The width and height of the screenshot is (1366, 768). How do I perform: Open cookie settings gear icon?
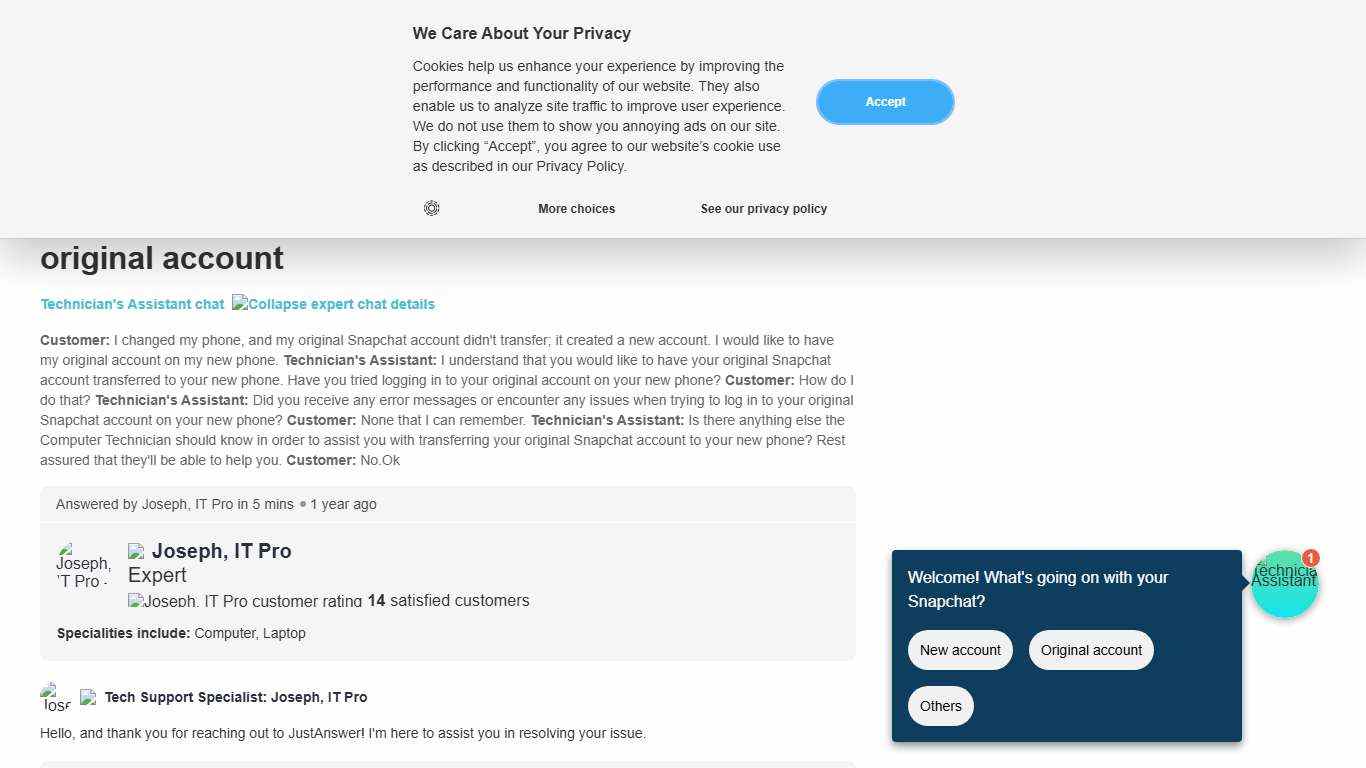[431, 208]
